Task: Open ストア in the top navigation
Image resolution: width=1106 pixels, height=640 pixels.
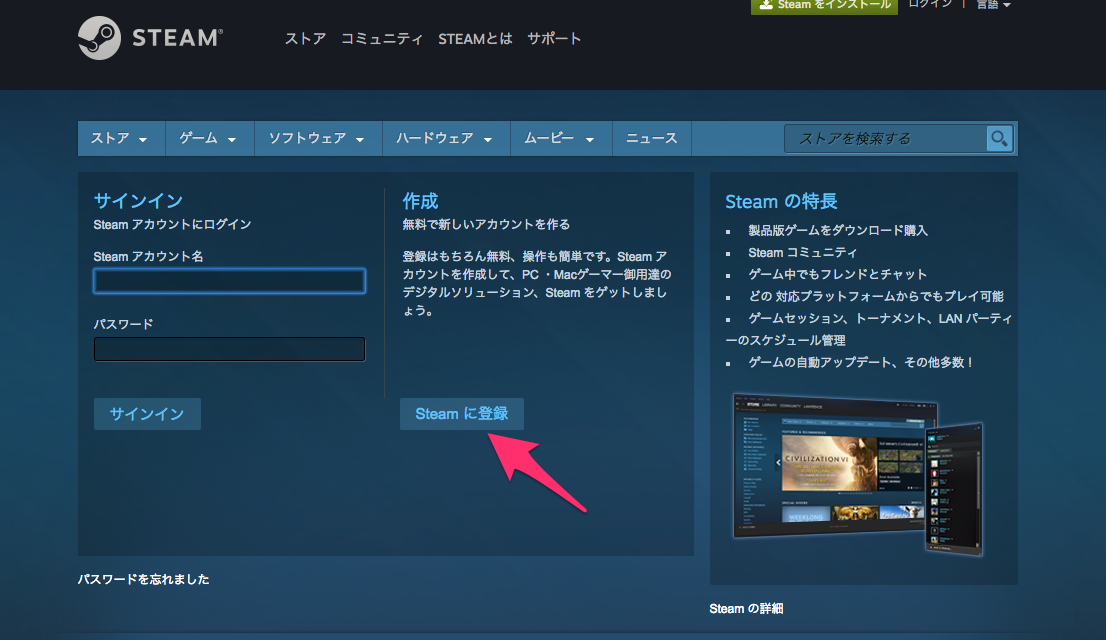Action: (x=305, y=39)
